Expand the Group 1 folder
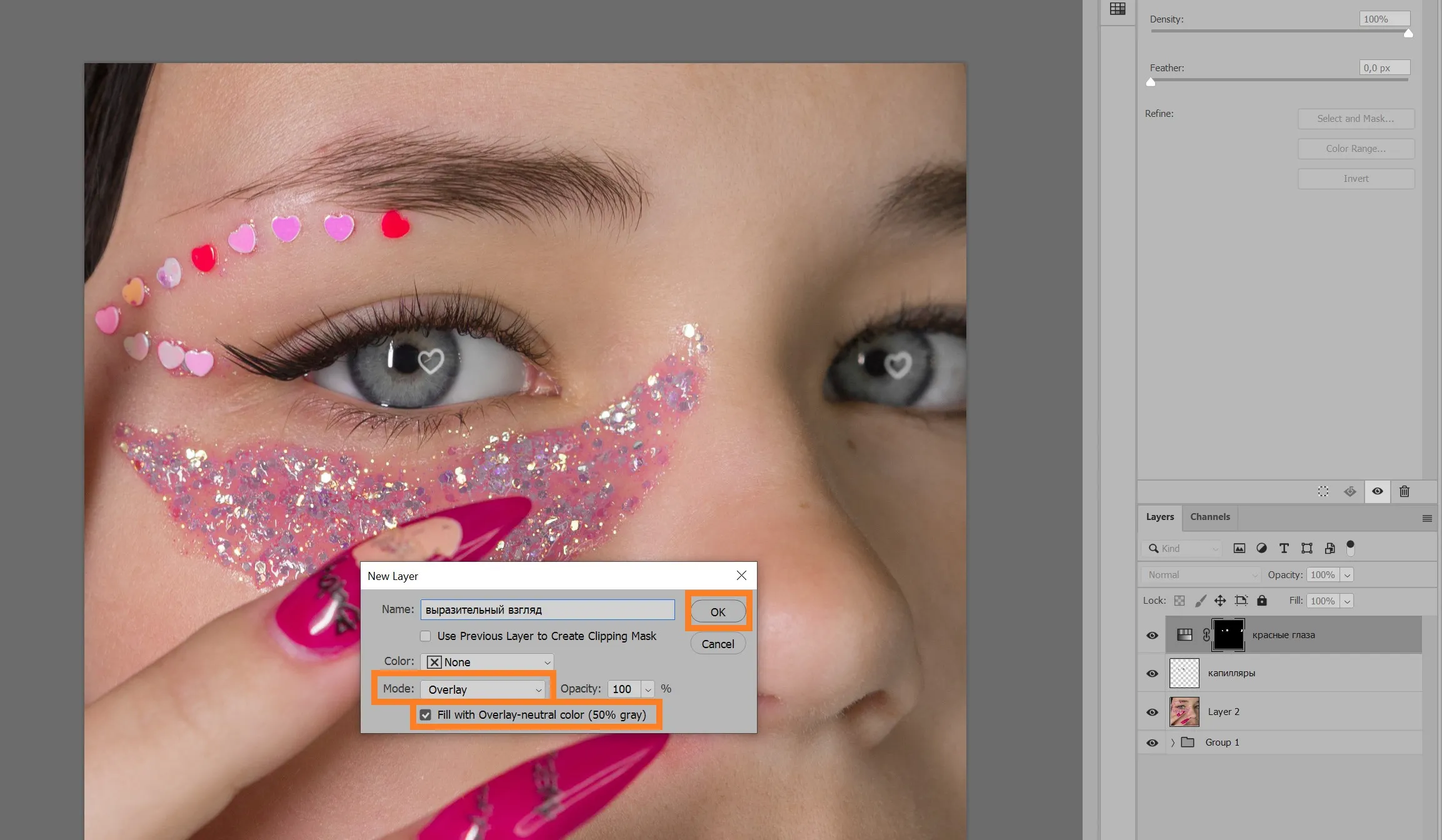1442x840 pixels. [x=1173, y=742]
